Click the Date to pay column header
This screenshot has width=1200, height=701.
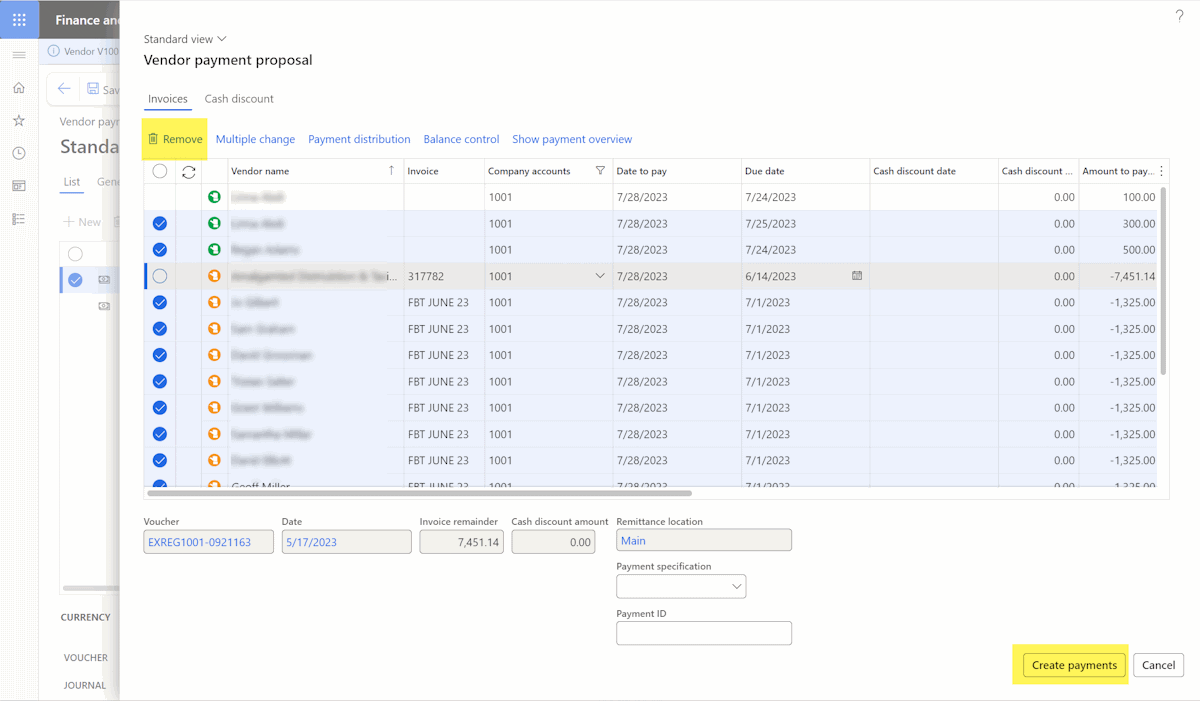coord(677,171)
